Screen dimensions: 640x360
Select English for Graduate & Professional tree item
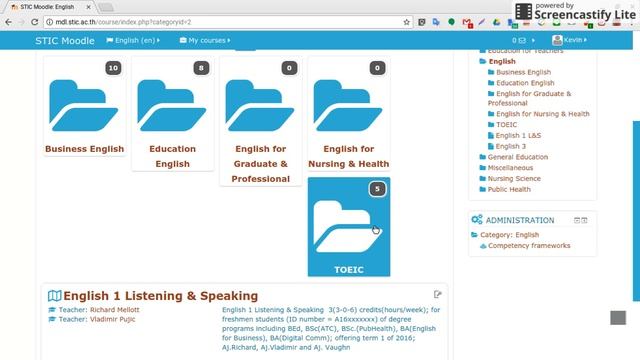[x=529, y=98]
